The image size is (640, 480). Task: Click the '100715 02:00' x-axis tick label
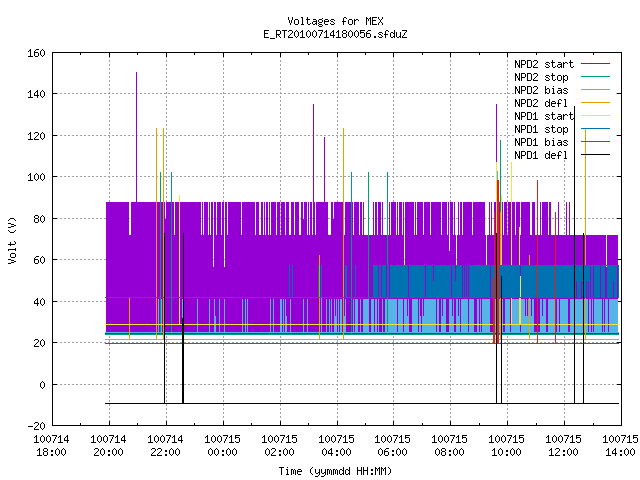[x=280, y=446]
